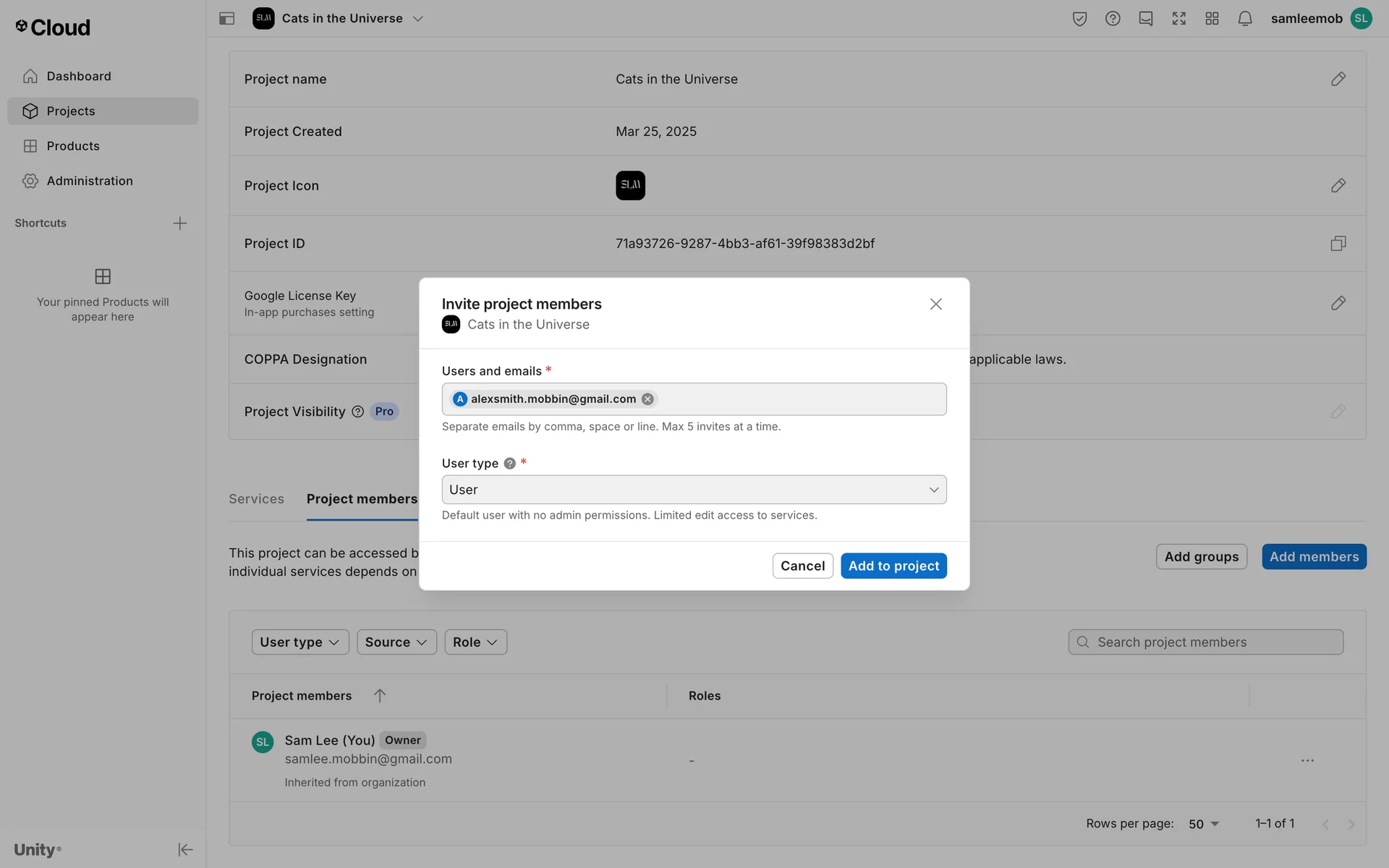1389x868 pixels.
Task: Click the Add to project button
Action: point(893,566)
